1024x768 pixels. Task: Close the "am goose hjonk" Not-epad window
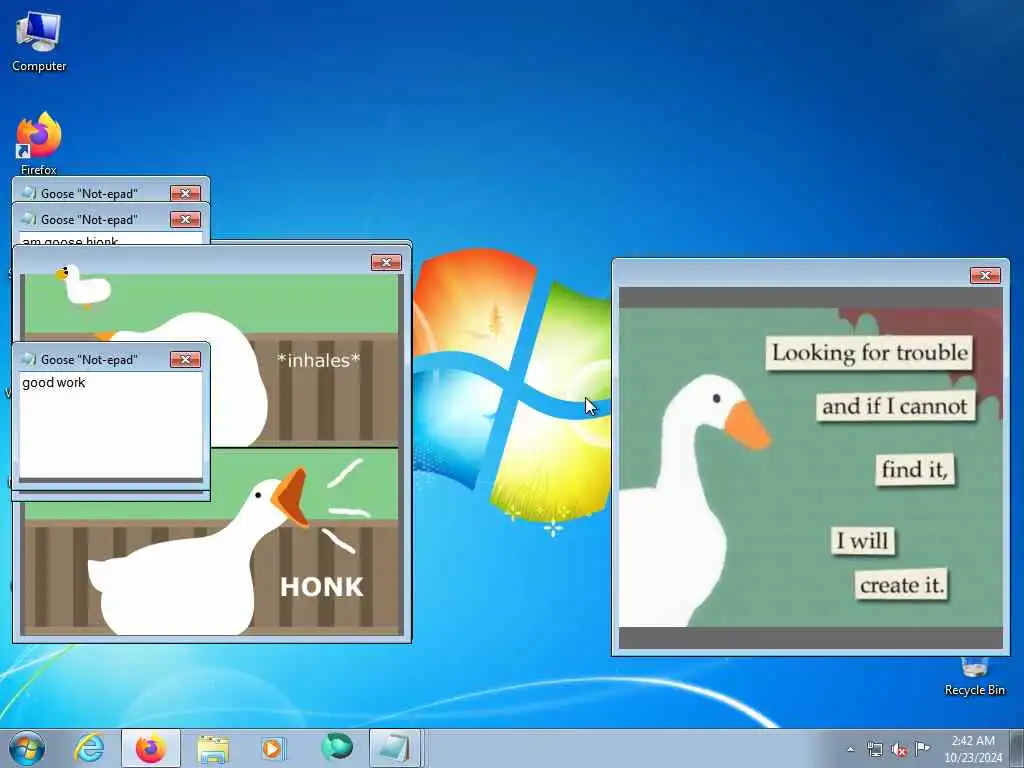tap(185, 219)
